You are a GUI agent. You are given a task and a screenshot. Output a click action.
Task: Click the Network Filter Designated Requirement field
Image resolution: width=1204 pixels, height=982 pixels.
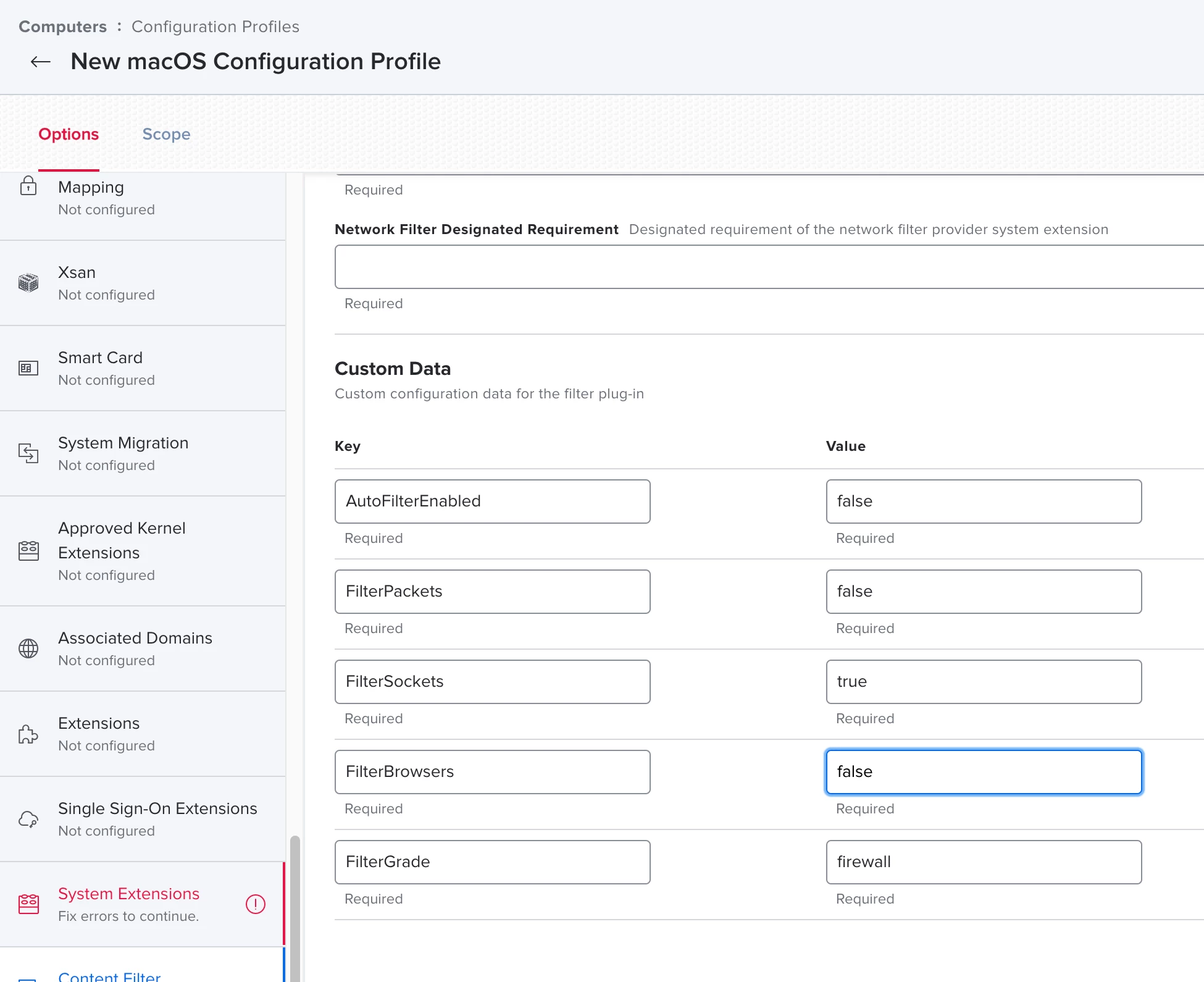pos(766,267)
